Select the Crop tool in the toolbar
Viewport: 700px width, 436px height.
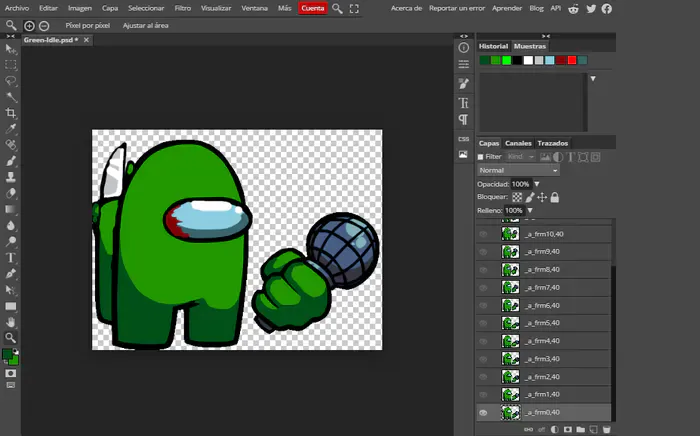(11, 113)
